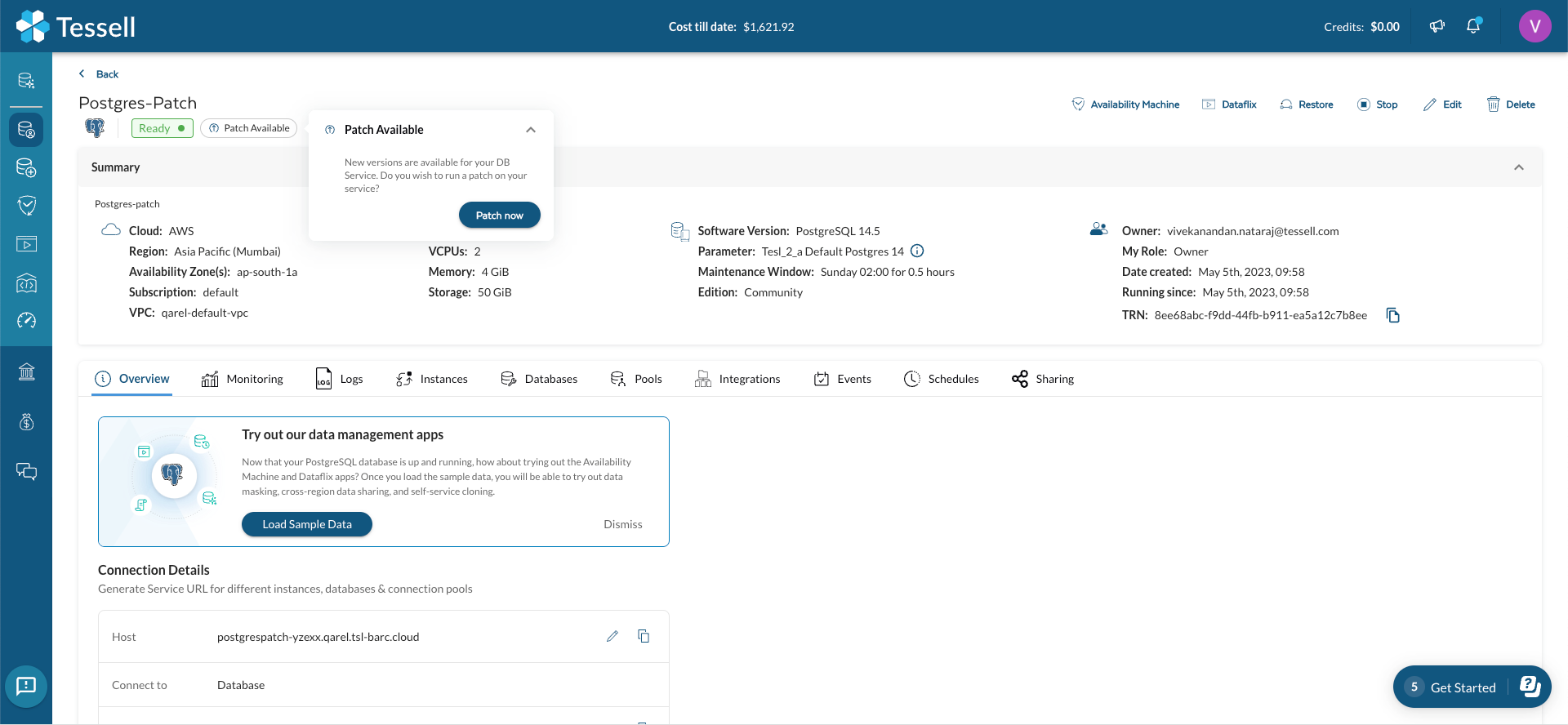Edit the Postgres-Patch service
The height and width of the screenshot is (725, 1568).
pos(1442,105)
